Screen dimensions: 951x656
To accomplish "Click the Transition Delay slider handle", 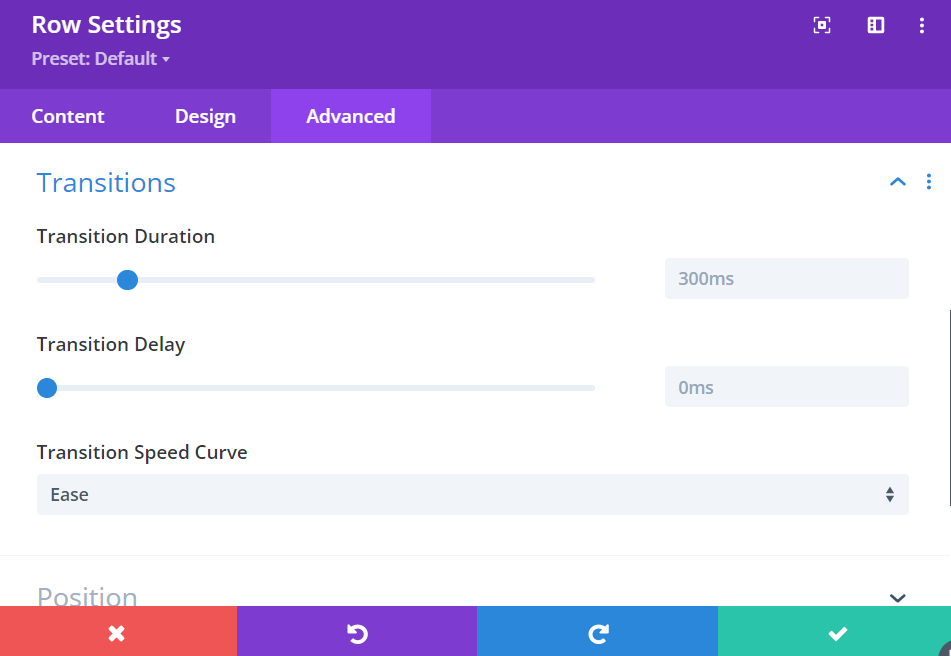I will pyautogui.click(x=47, y=388).
